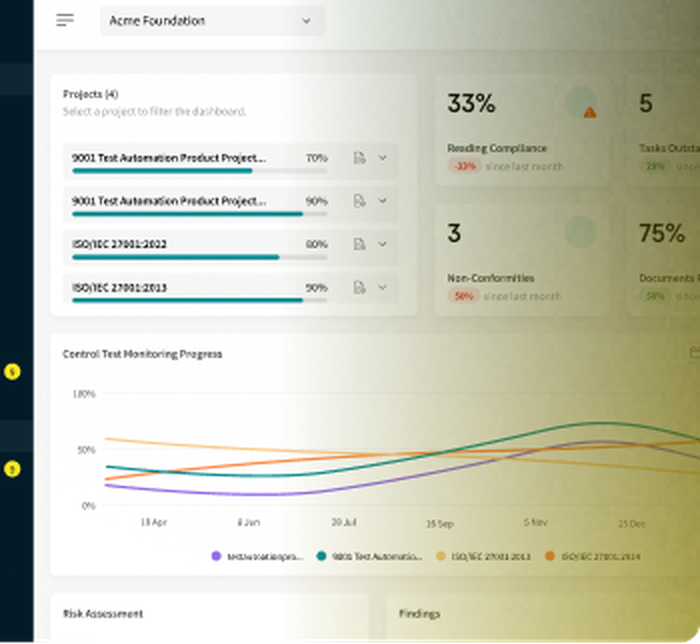Click the 100% label on chart y-axis
This screenshot has height=644, width=700.
click(x=84, y=394)
